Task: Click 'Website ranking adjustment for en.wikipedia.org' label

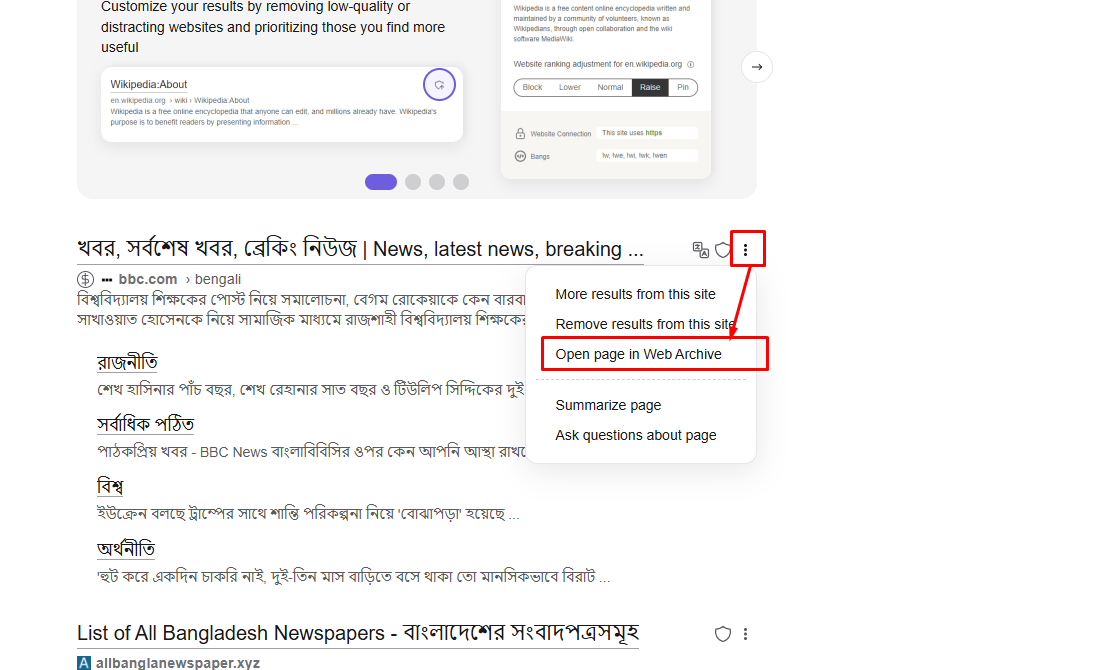Action: click(598, 65)
